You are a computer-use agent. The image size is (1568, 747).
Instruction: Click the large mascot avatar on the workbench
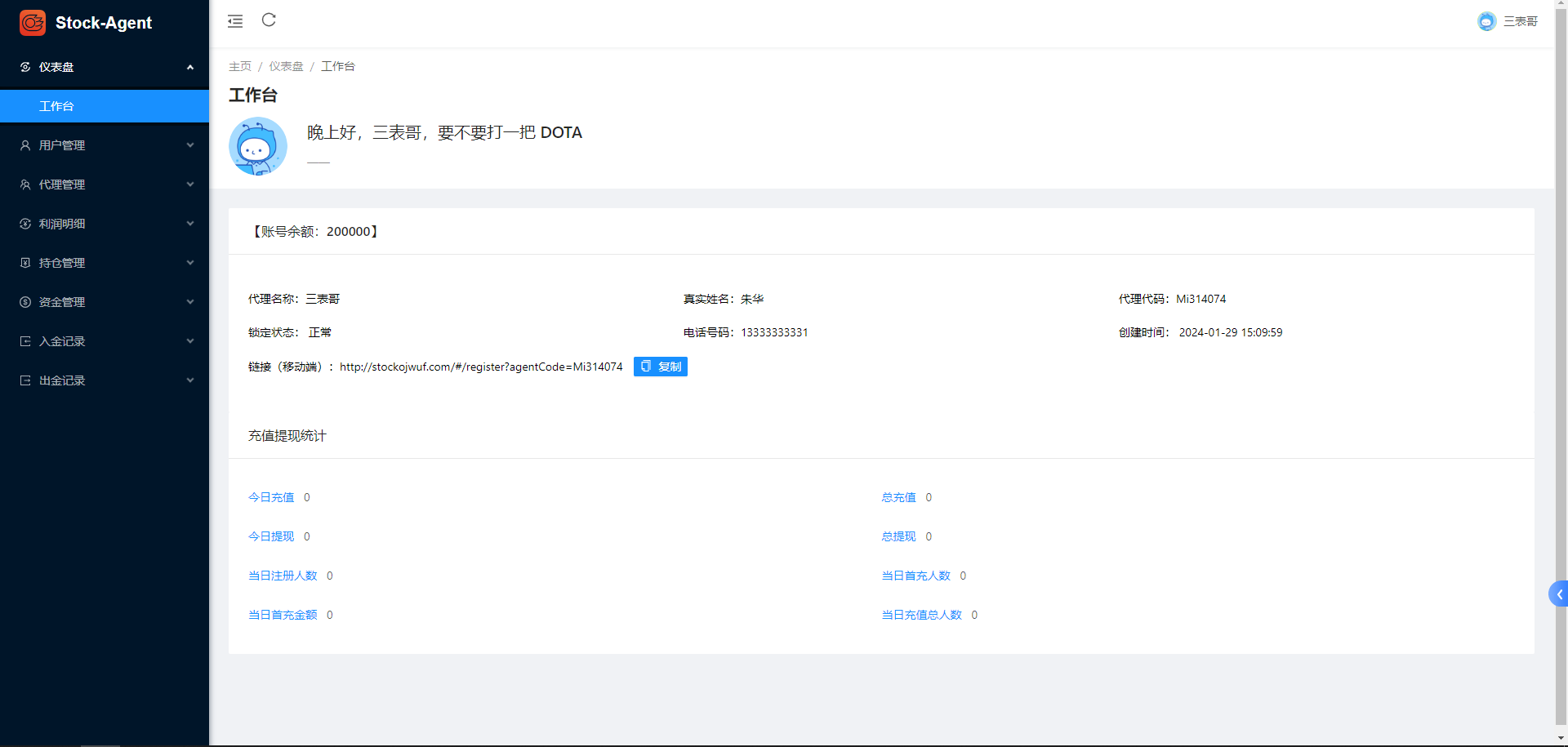point(258,146)
